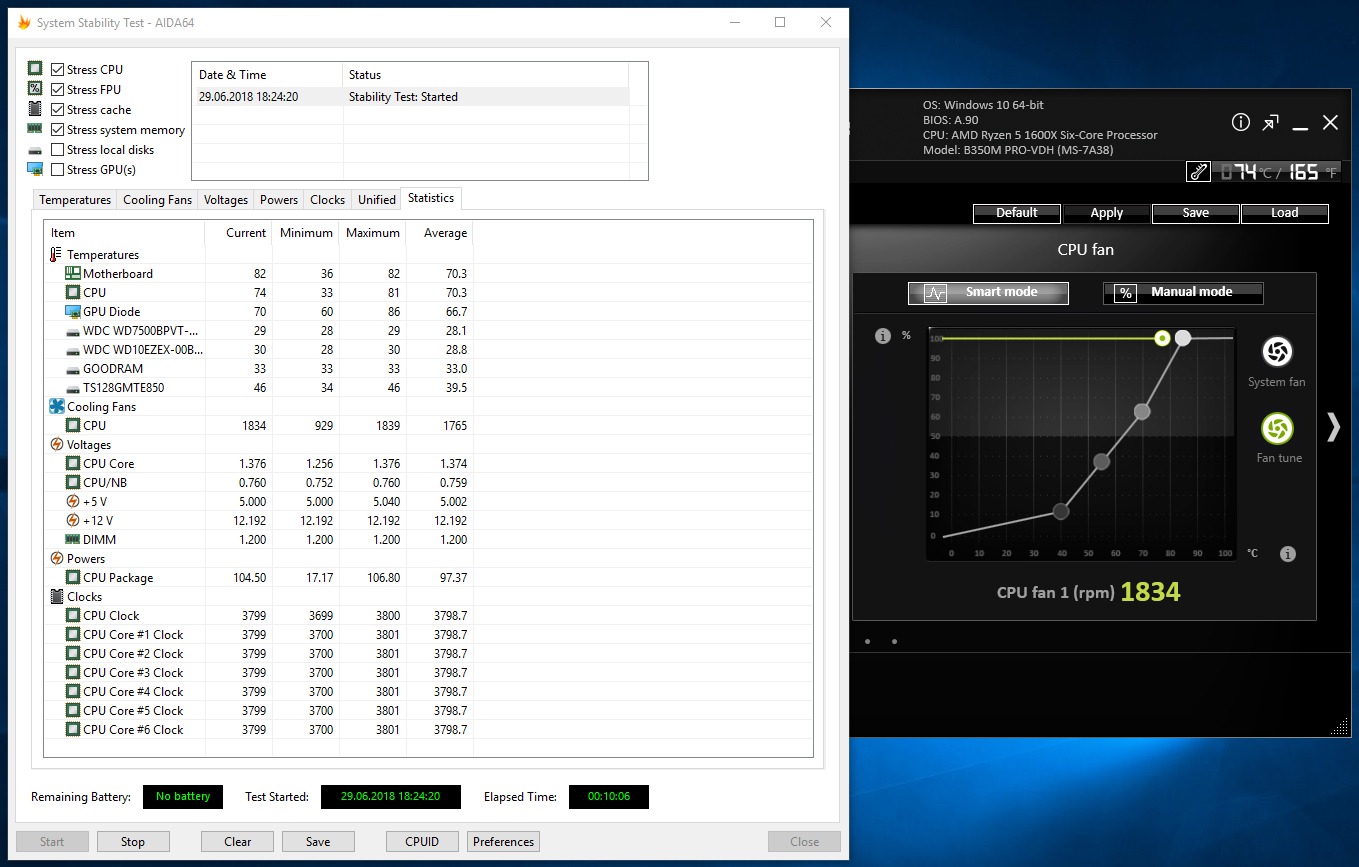Switch to the Unified tab
The width and height of the screenshot is (1359, 867).
[377, 200]
